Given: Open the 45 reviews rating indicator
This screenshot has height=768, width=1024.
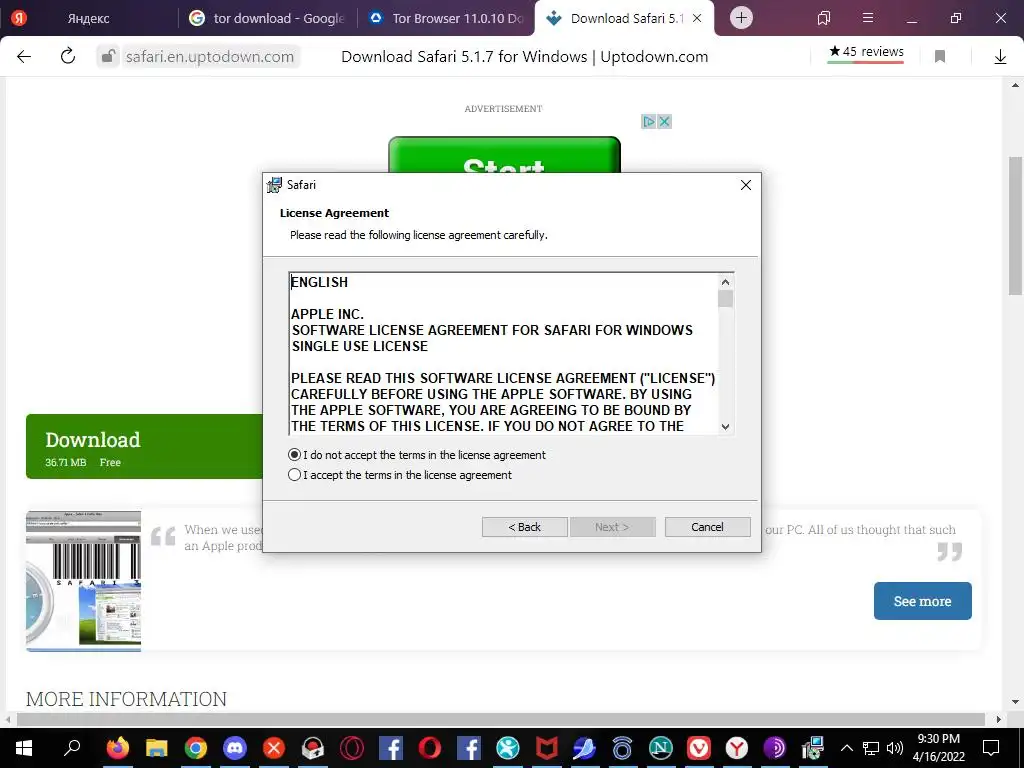Looking at the screenshot, I should click(x=866, y=52).
